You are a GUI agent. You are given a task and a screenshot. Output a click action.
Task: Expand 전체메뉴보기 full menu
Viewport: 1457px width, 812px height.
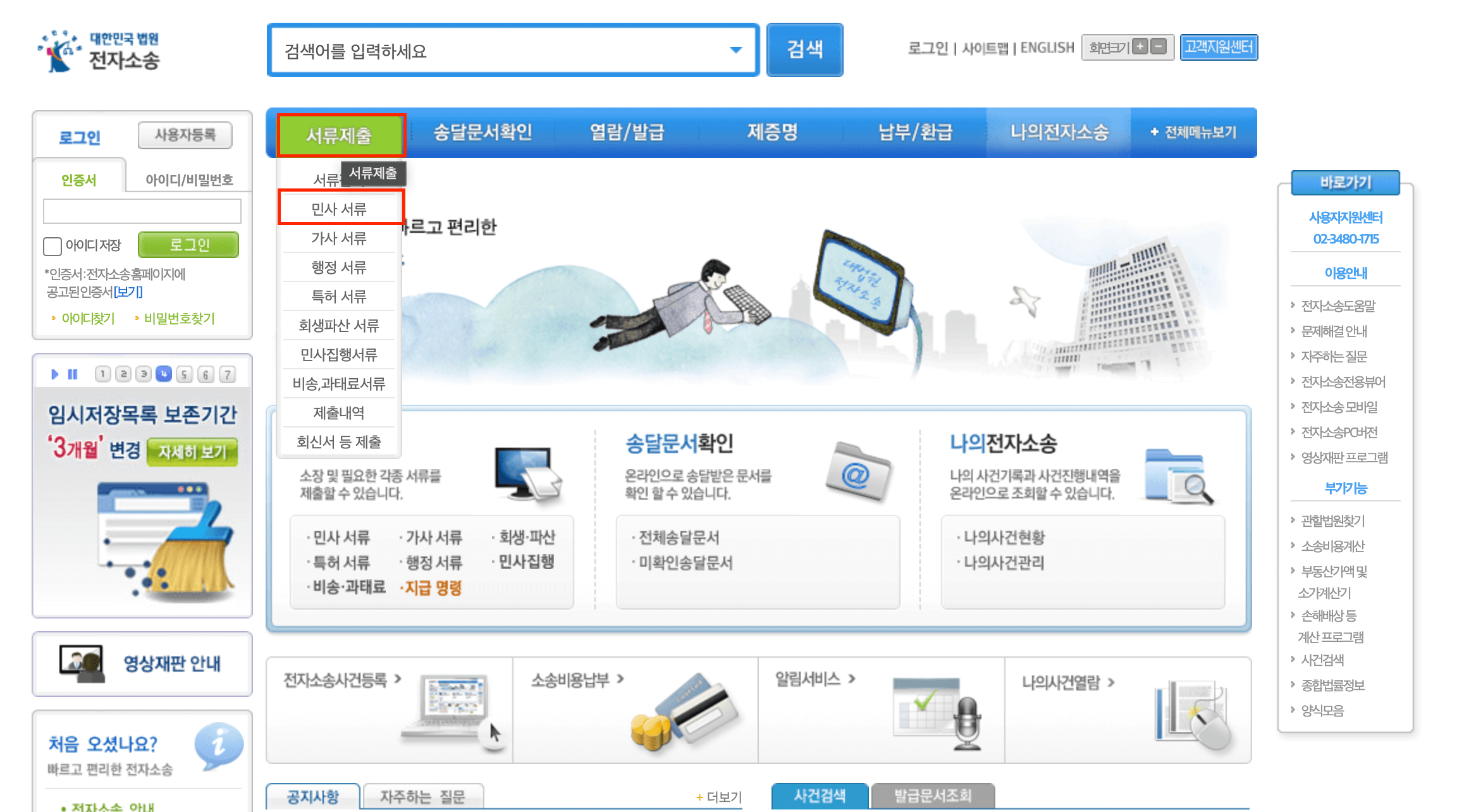1193,132
